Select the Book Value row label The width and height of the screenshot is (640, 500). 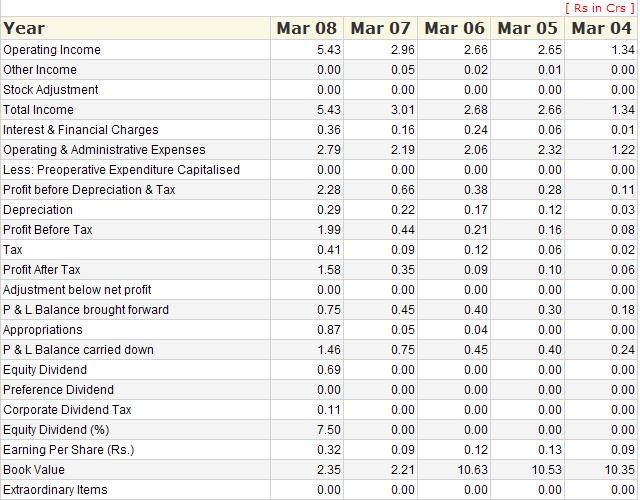(34, 470)
